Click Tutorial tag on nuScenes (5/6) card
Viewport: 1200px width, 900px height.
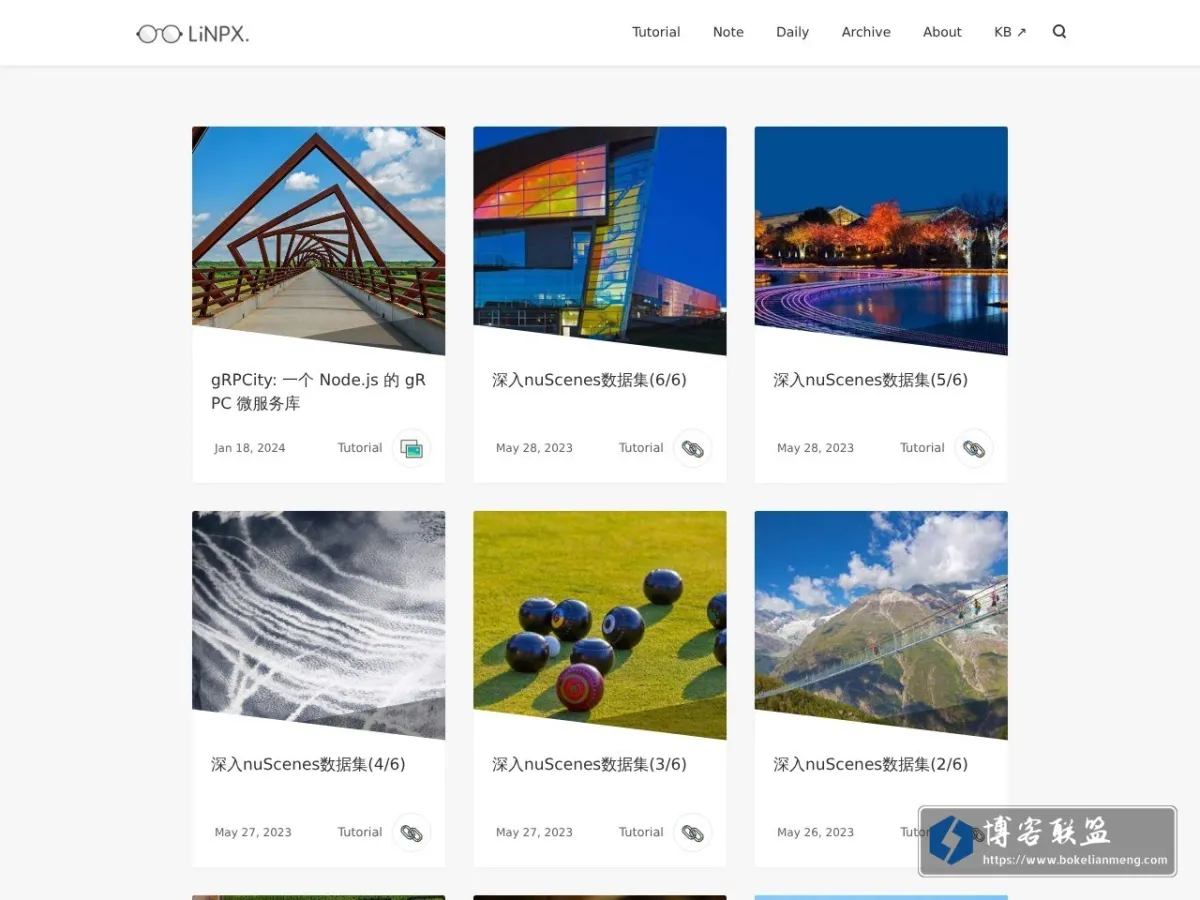tap(922, 448)
